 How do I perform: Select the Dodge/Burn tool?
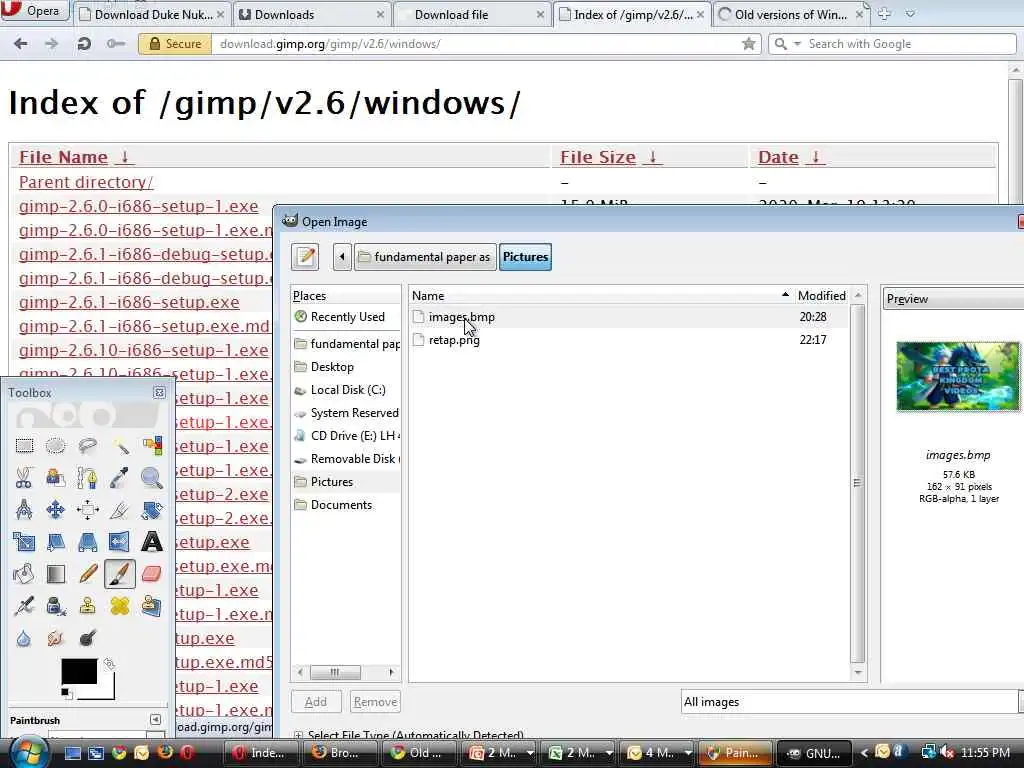coord(88,638)
